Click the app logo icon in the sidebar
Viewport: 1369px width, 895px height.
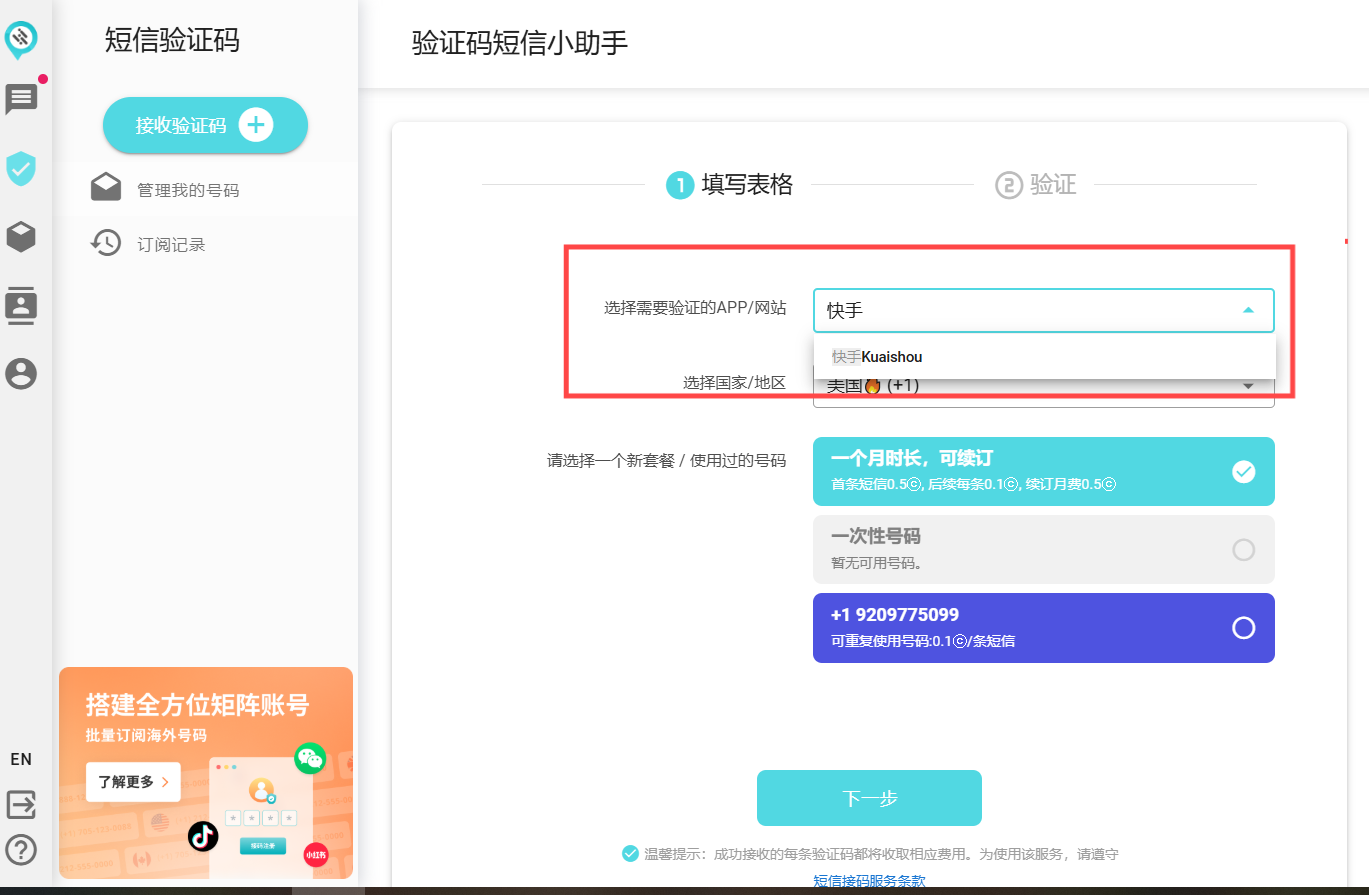point(21,39)
